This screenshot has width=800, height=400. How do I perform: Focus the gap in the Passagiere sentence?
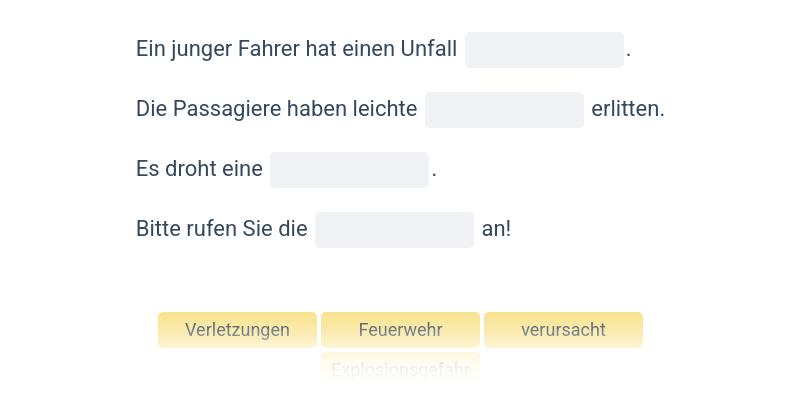click(x=505, y=110)
